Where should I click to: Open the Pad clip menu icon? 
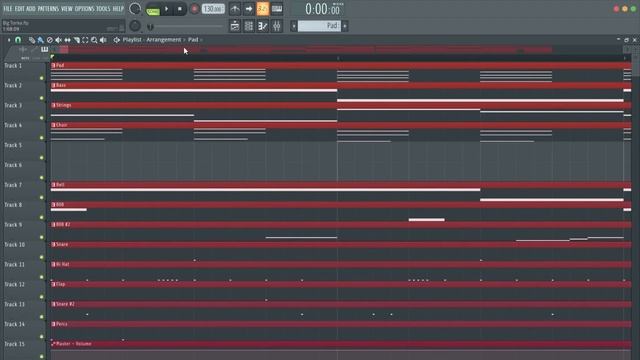click(53, 65)
